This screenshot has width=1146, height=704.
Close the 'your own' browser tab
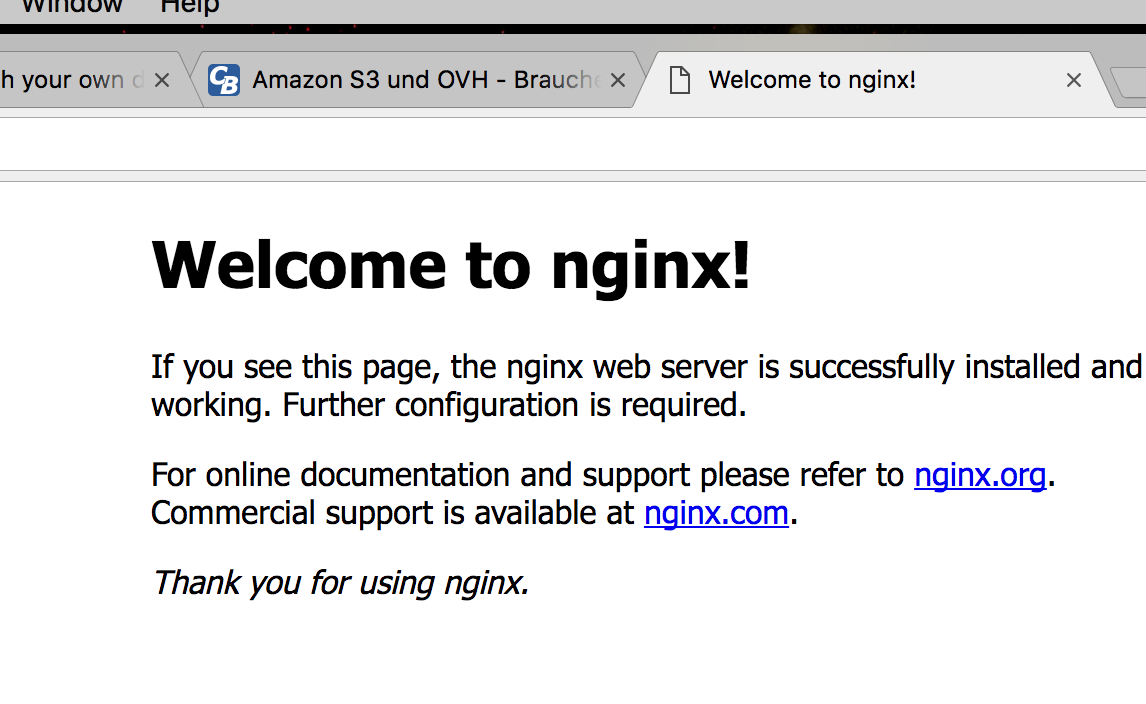click(x=162, y=80)
